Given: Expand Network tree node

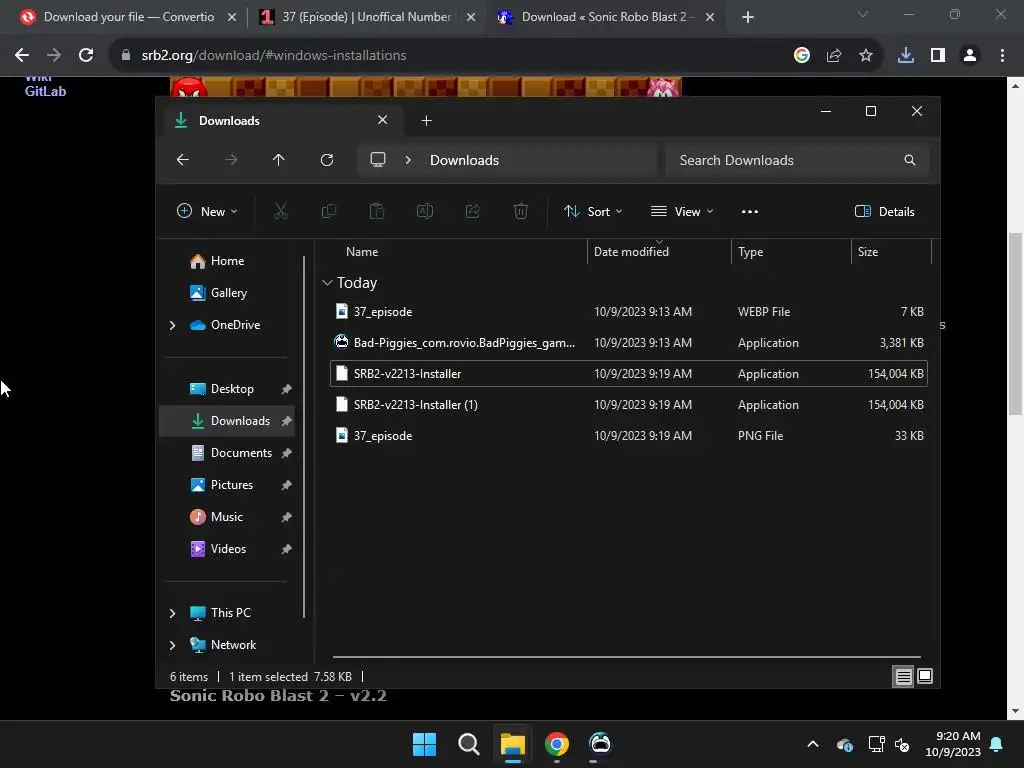Looking at the screenshot, I should tap(172, 645).
